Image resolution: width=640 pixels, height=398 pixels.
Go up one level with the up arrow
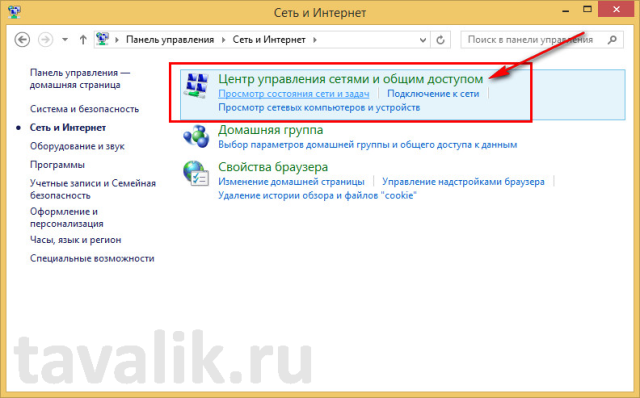[x=83, y=40]
